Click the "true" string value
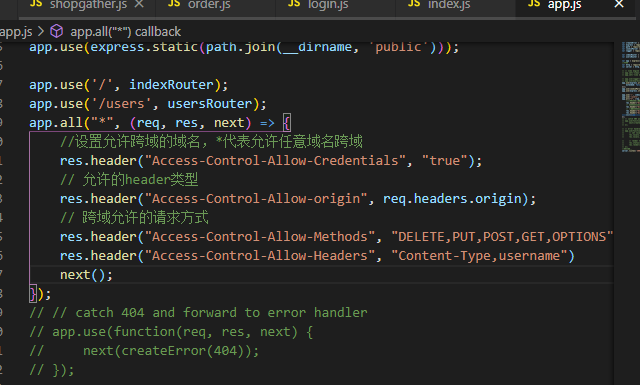 [444, 160]
